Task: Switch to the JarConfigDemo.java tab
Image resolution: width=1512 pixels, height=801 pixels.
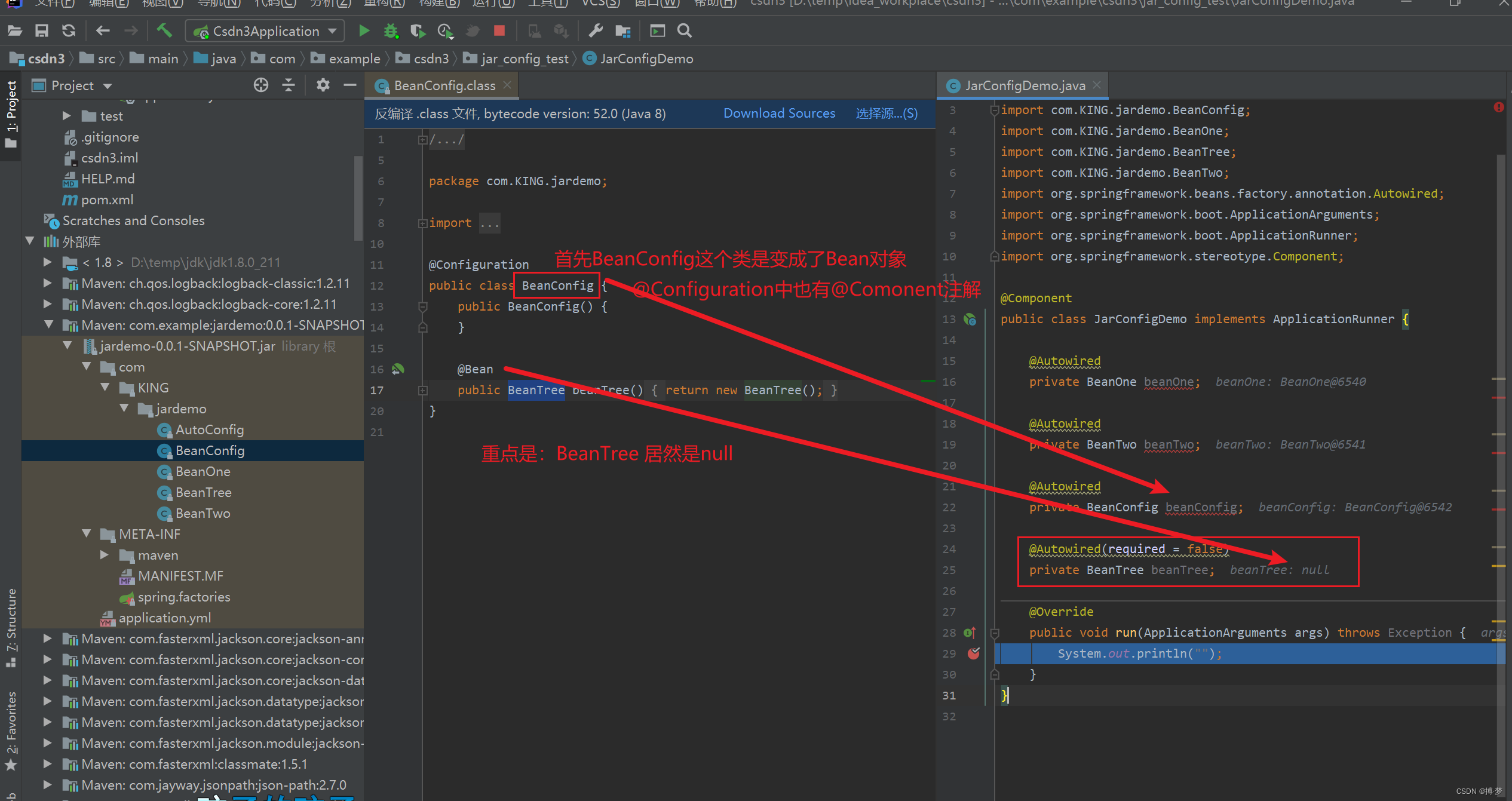Action: point(1025,86)
